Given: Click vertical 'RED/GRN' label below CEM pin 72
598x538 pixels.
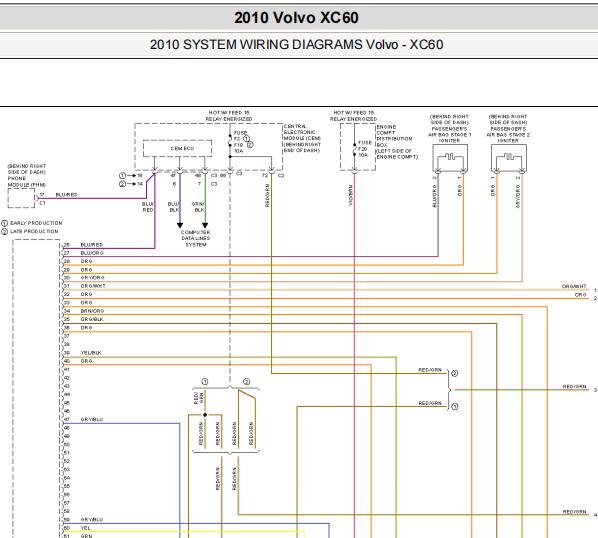Looking at the screenshot, I should point(267,196).
